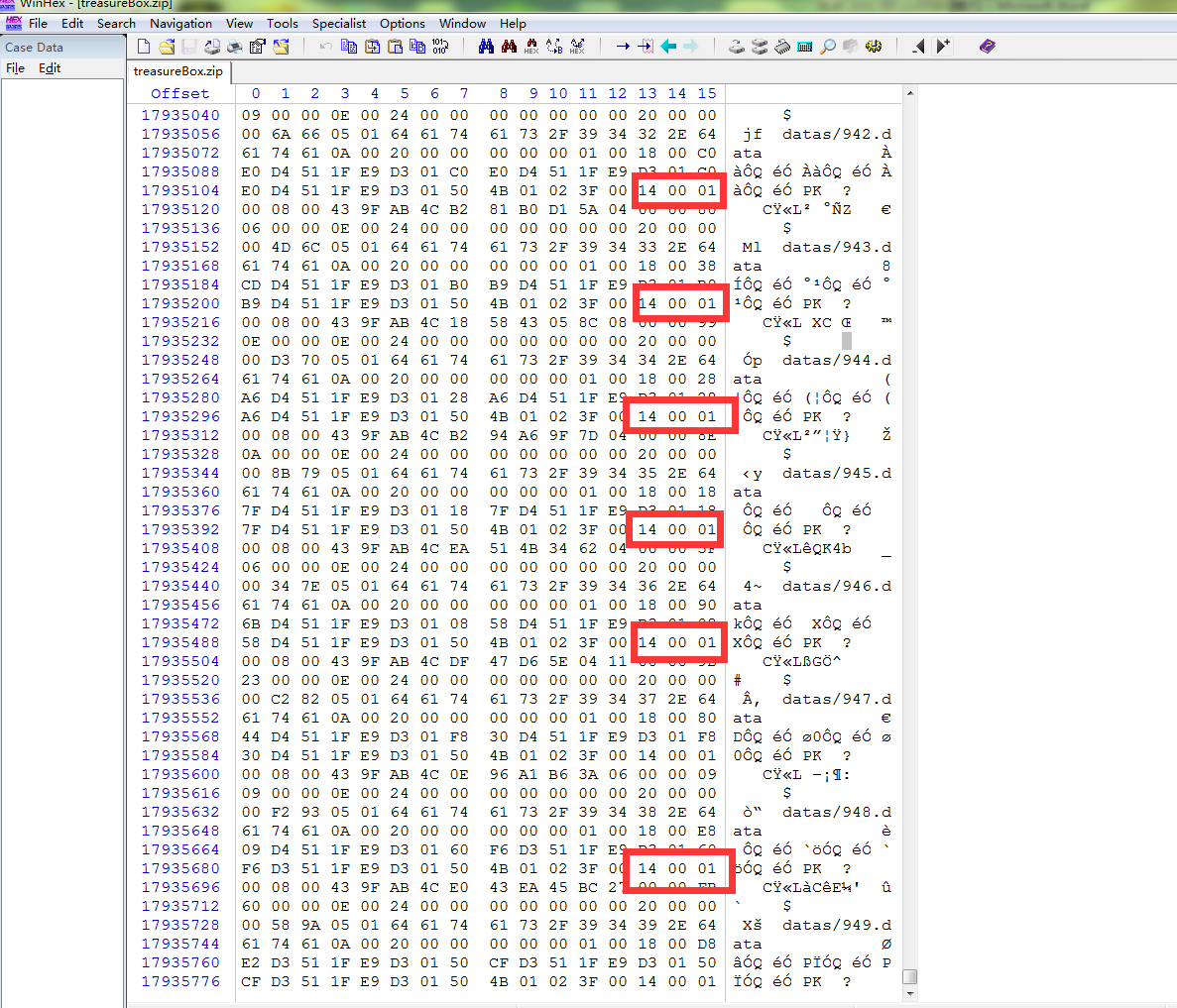Image resolution: width=1177 pixels, height=1008 pixels.
Task: Open the Case Data Edit menu
Action: coord(50,68)
